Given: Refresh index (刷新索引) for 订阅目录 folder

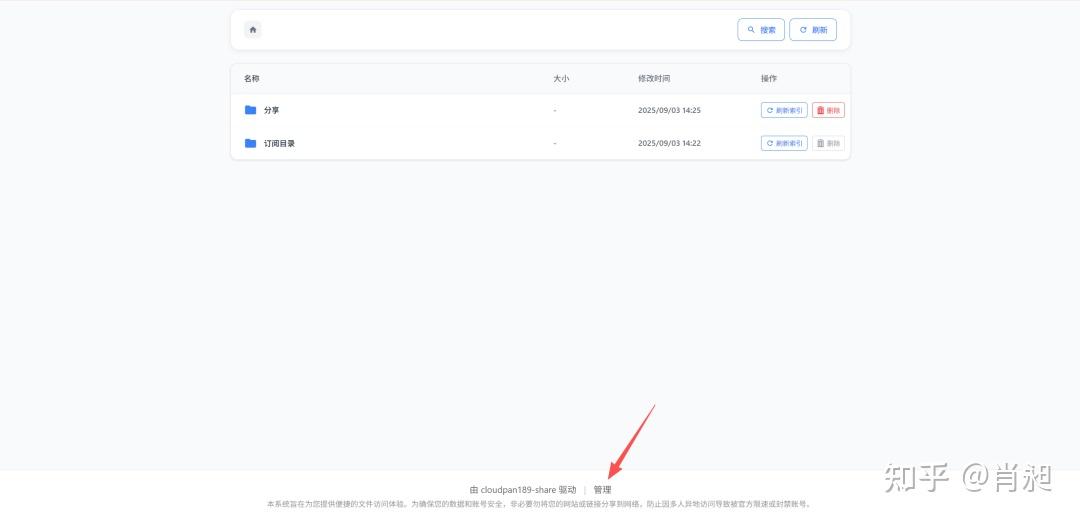Looking at the screenshot, I should [x=784, y=143].
